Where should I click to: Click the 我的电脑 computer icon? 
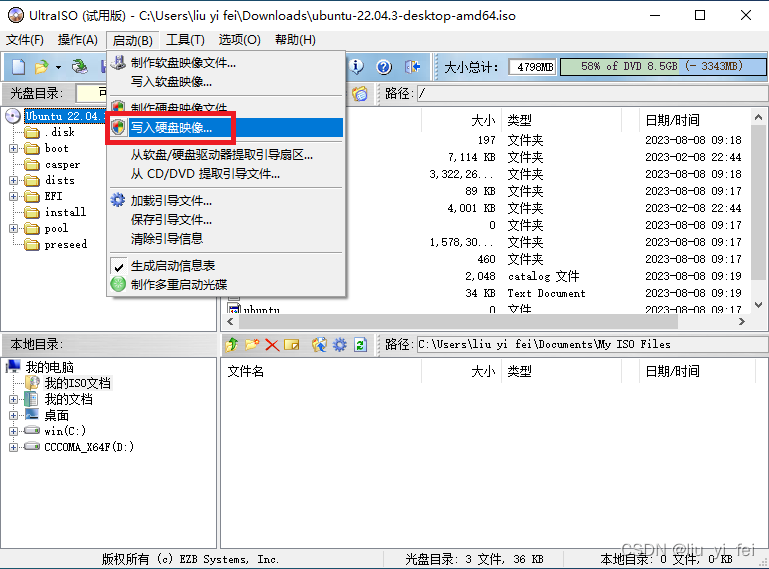point(13,366)
